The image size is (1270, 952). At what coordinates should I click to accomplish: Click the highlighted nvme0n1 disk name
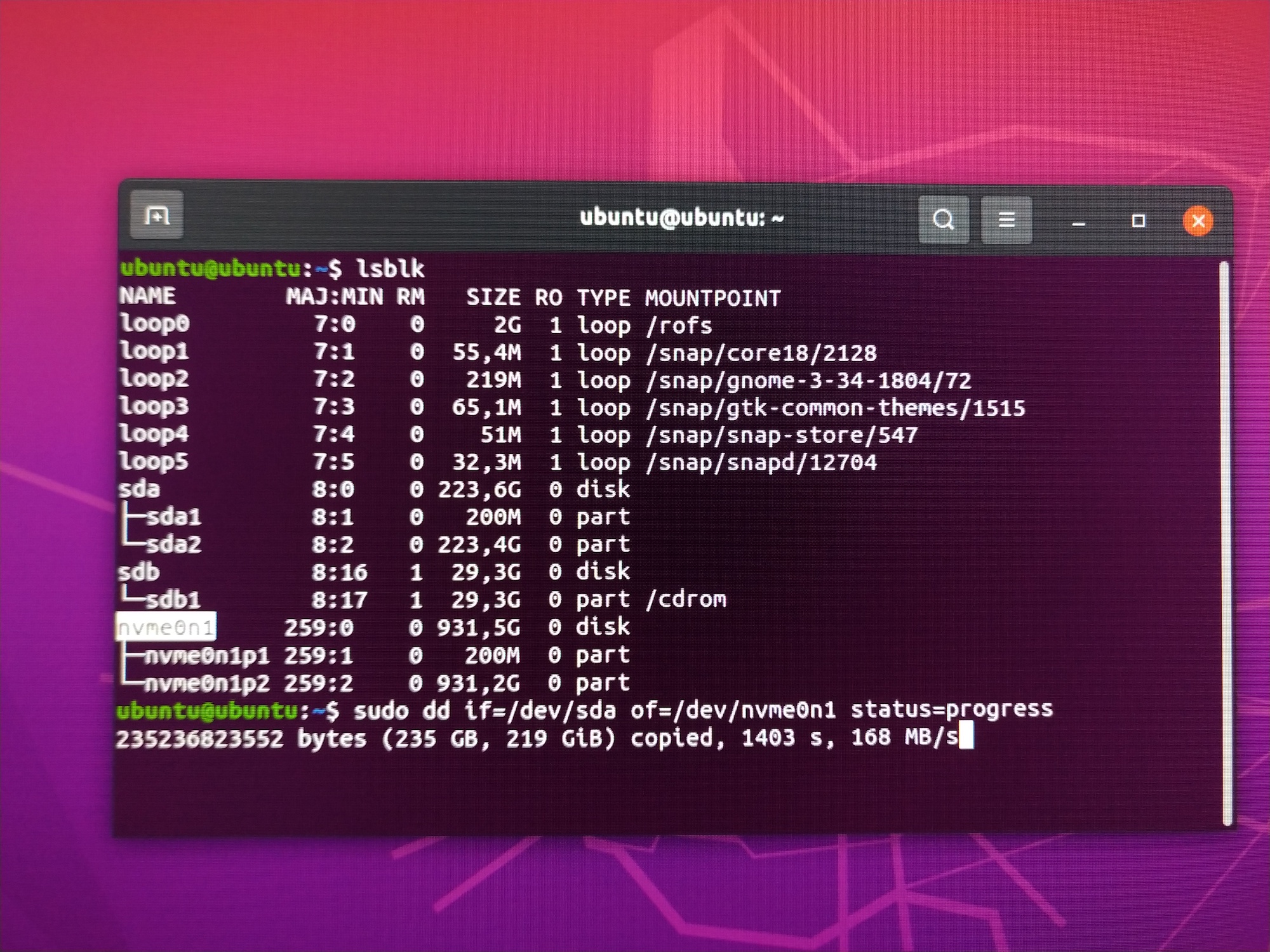click(x=166, y=627)
